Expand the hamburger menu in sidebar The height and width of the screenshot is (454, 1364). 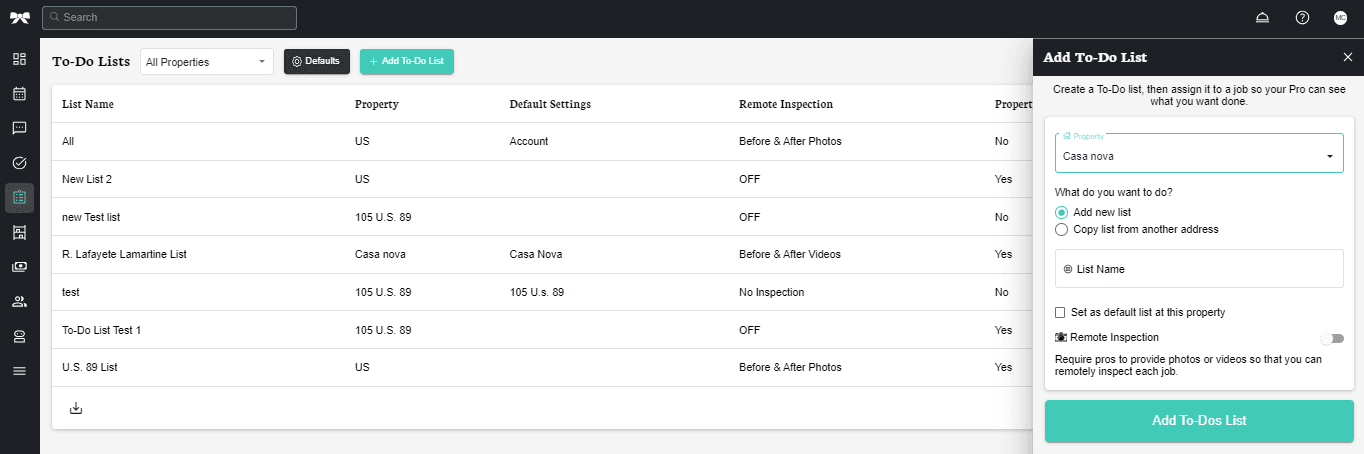tap(19, 371)
